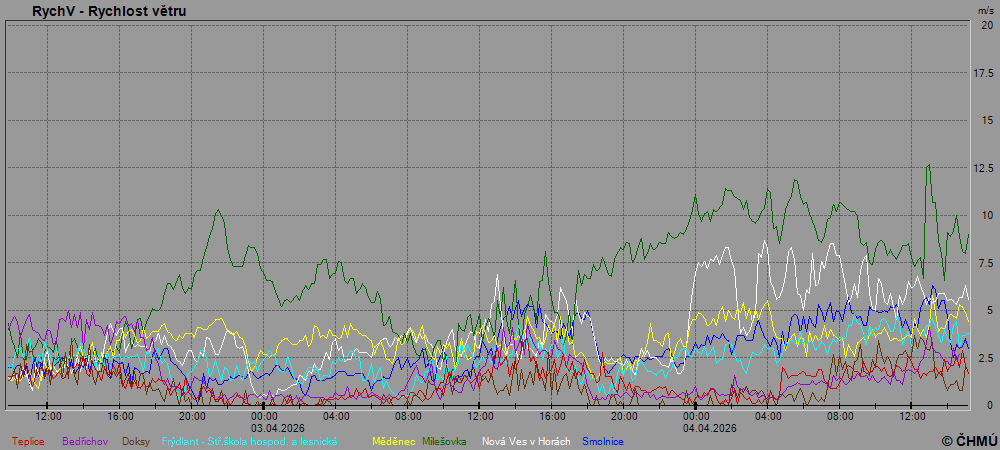Select the cyan Frýdlant station legend entry
Image resolution: width=1000 pixels, height=450 pixels.
(250, 441)
